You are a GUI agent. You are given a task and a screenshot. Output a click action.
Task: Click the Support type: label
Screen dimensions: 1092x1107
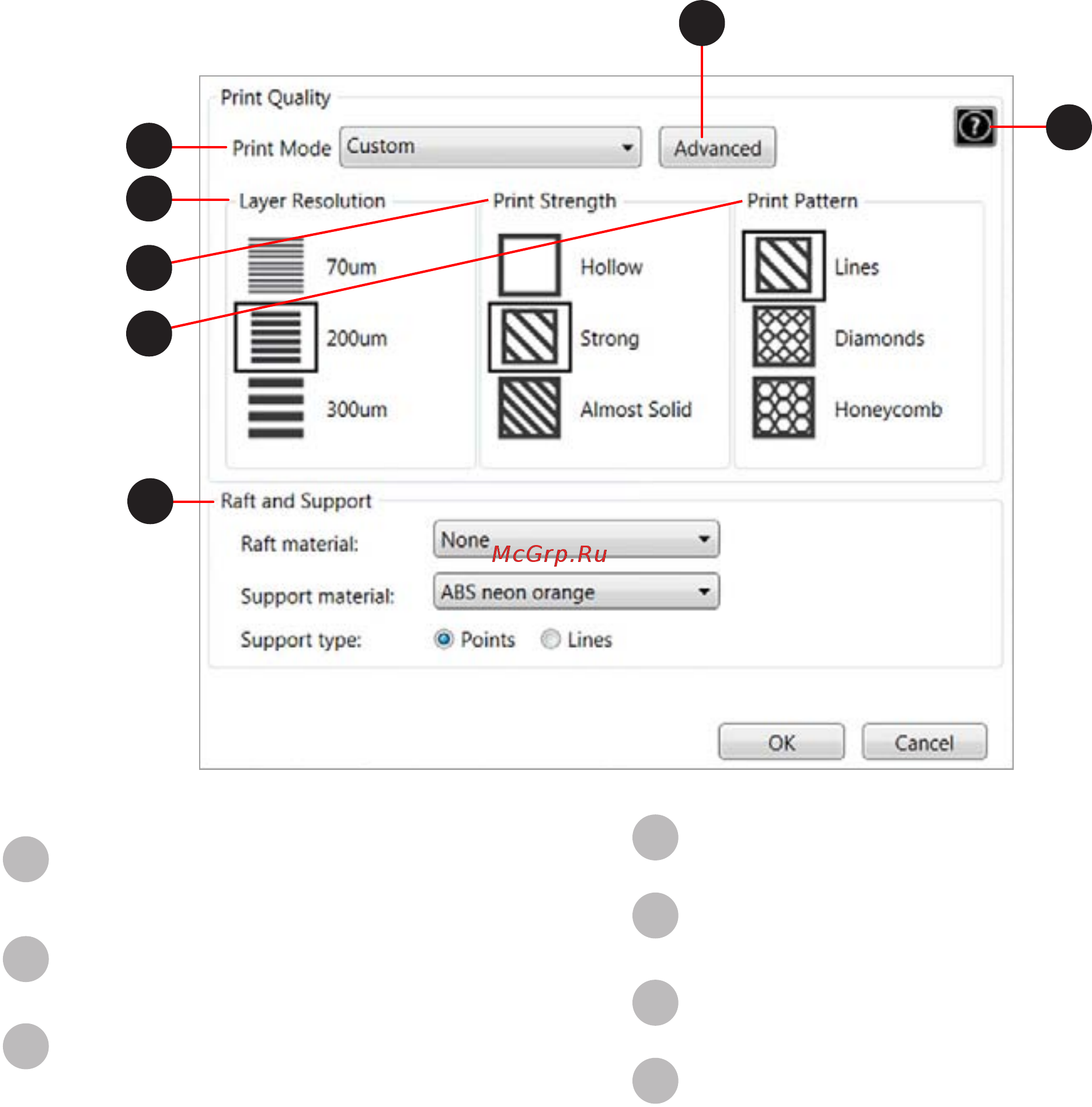pyautogui.click(x=301, y=640)
